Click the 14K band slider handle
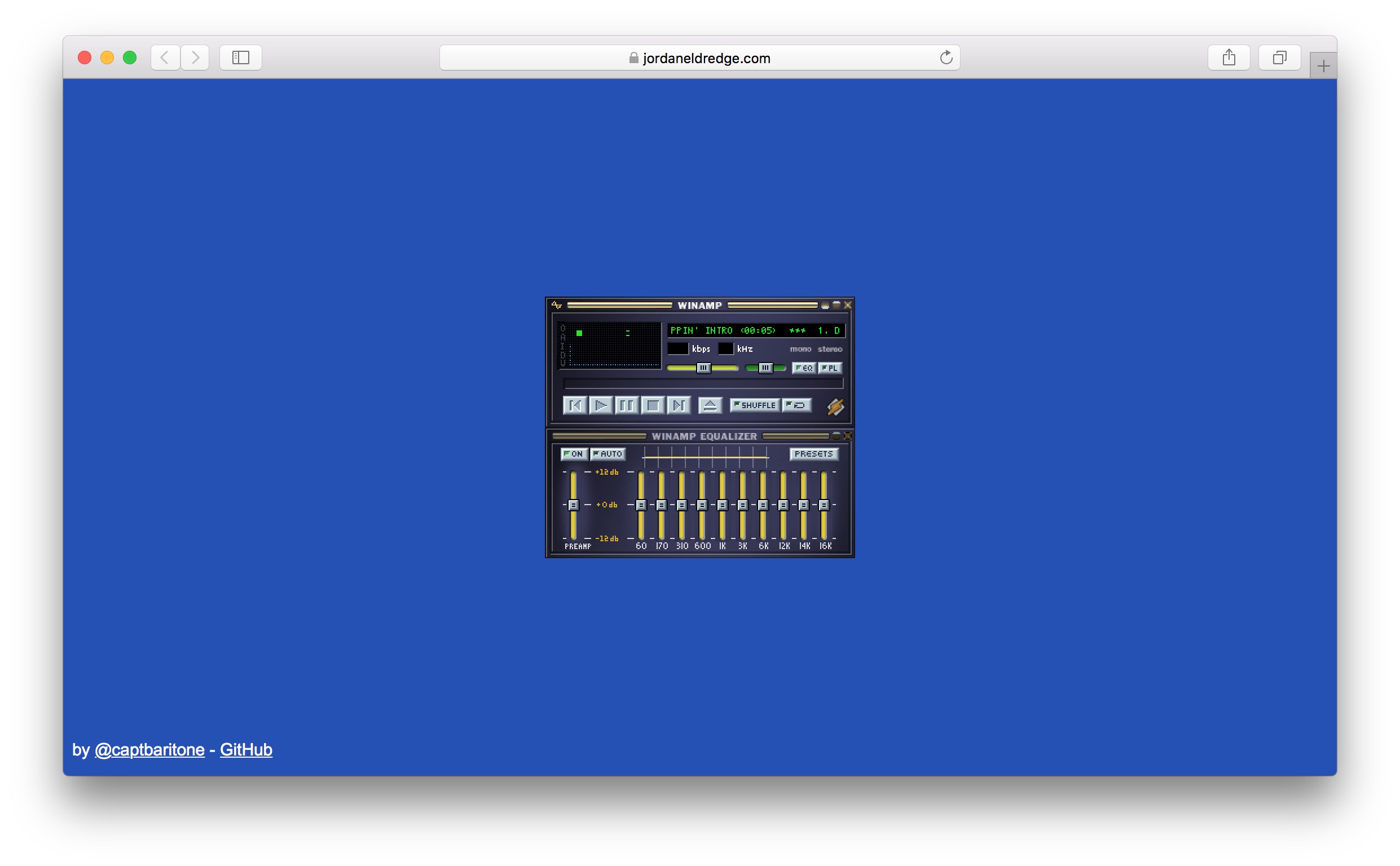 (804, 505)
